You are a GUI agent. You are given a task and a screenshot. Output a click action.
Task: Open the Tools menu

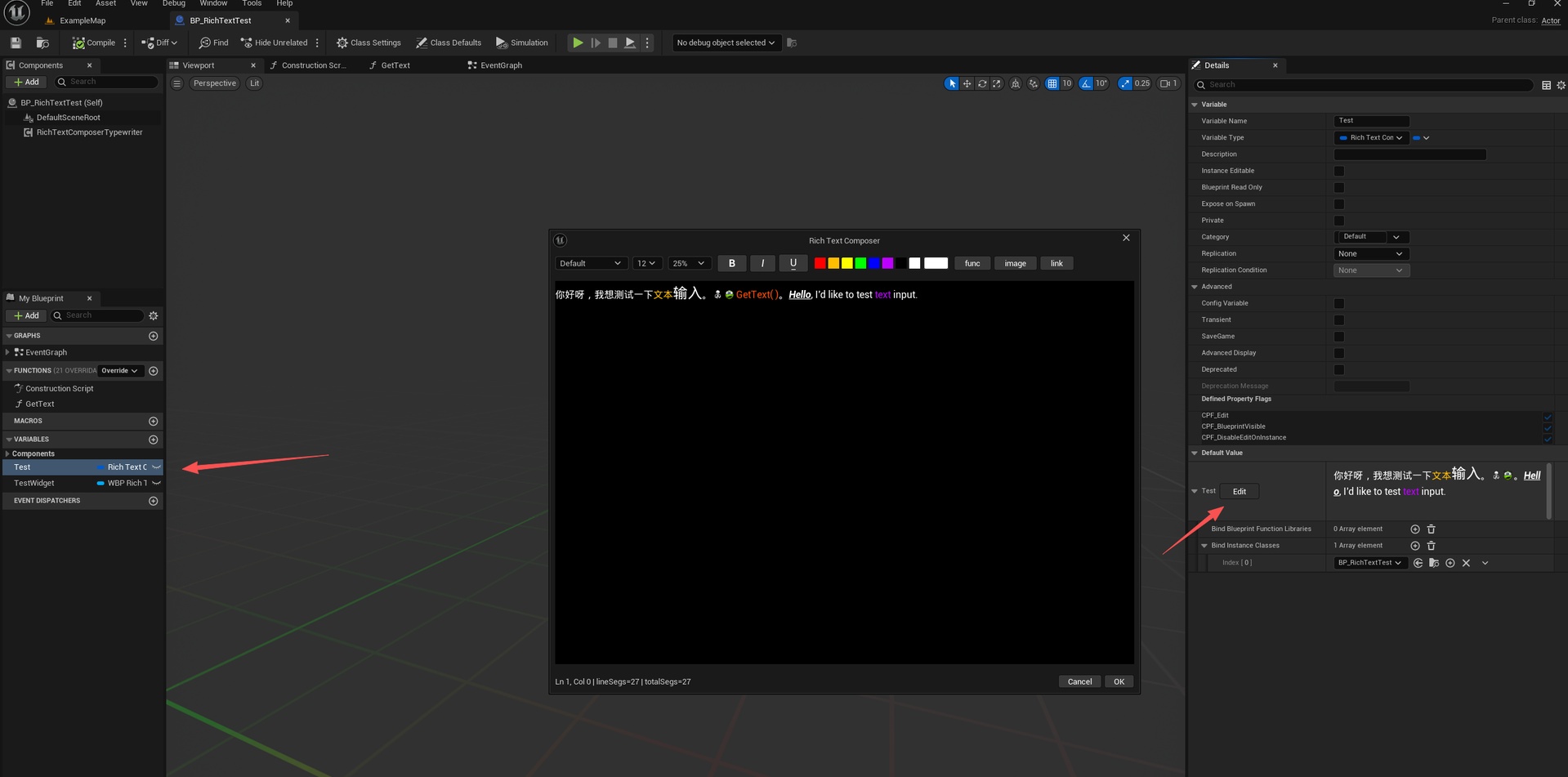coord(252,3)
